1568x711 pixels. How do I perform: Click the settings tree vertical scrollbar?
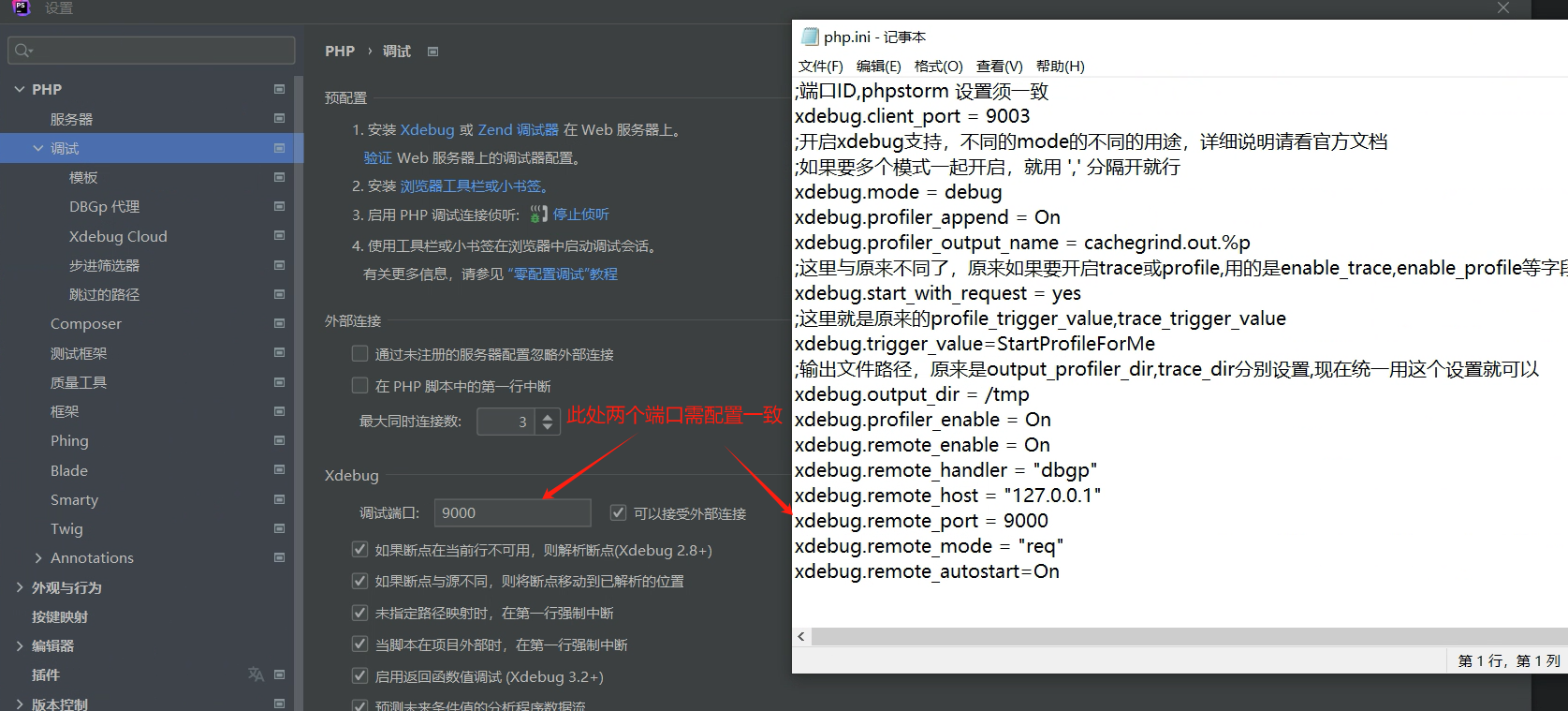tap(299, 393)
